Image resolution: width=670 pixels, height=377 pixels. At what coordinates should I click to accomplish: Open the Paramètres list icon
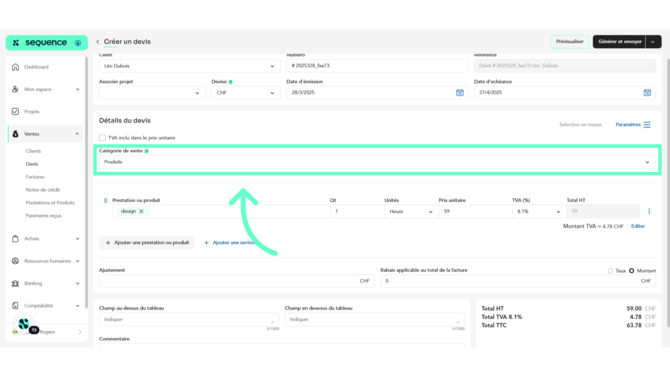647,124
